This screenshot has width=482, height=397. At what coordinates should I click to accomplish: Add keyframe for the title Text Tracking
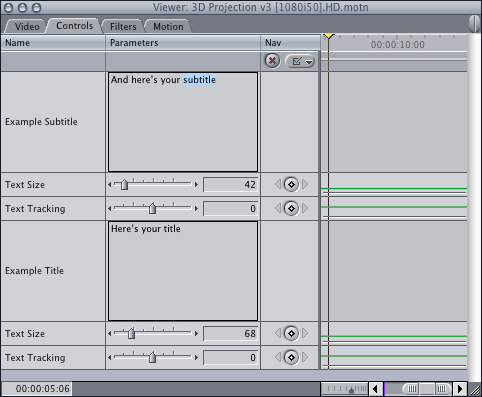(291, 357)
